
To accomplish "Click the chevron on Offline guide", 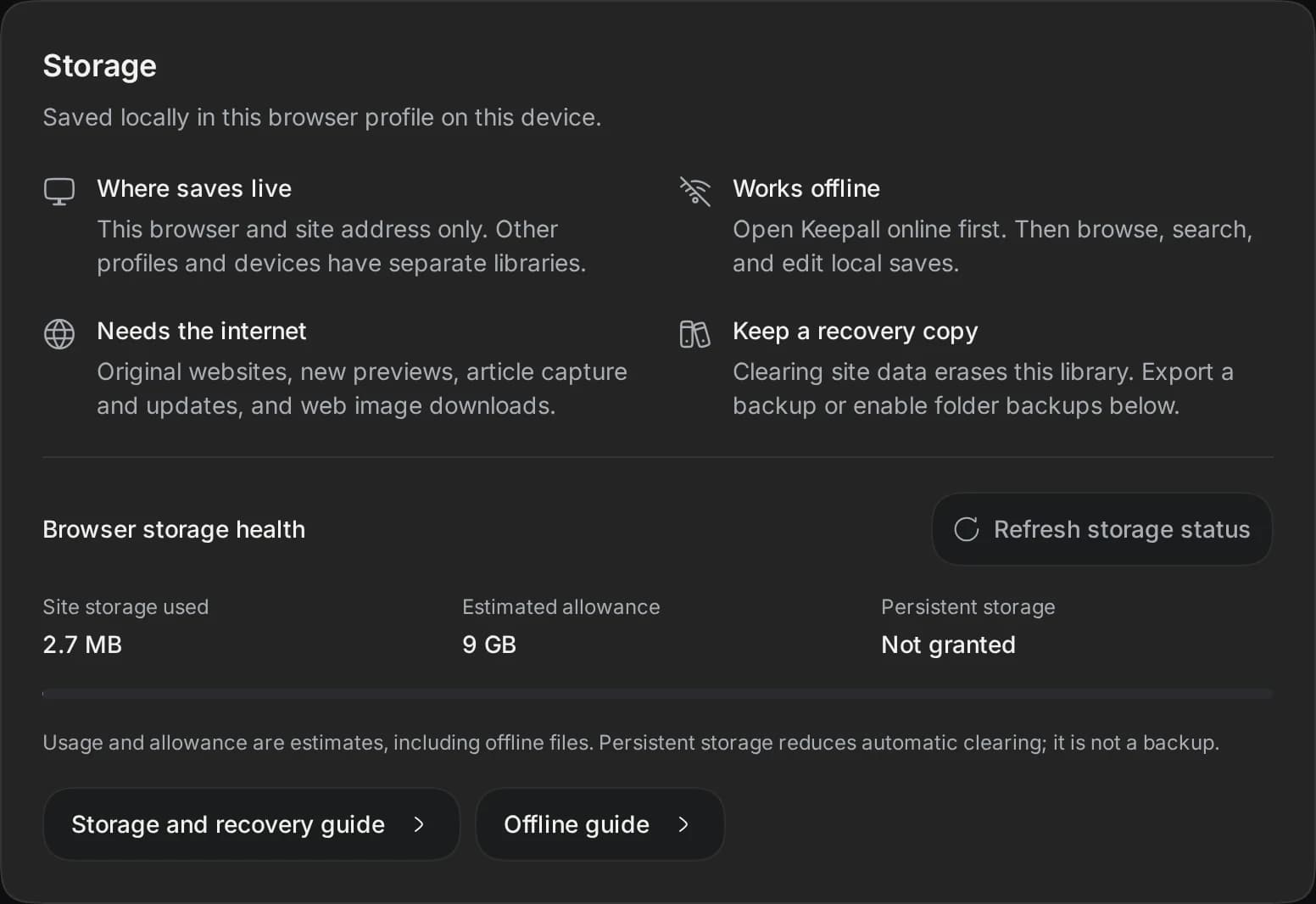I will pyautogui.click(x=683, y=824).
